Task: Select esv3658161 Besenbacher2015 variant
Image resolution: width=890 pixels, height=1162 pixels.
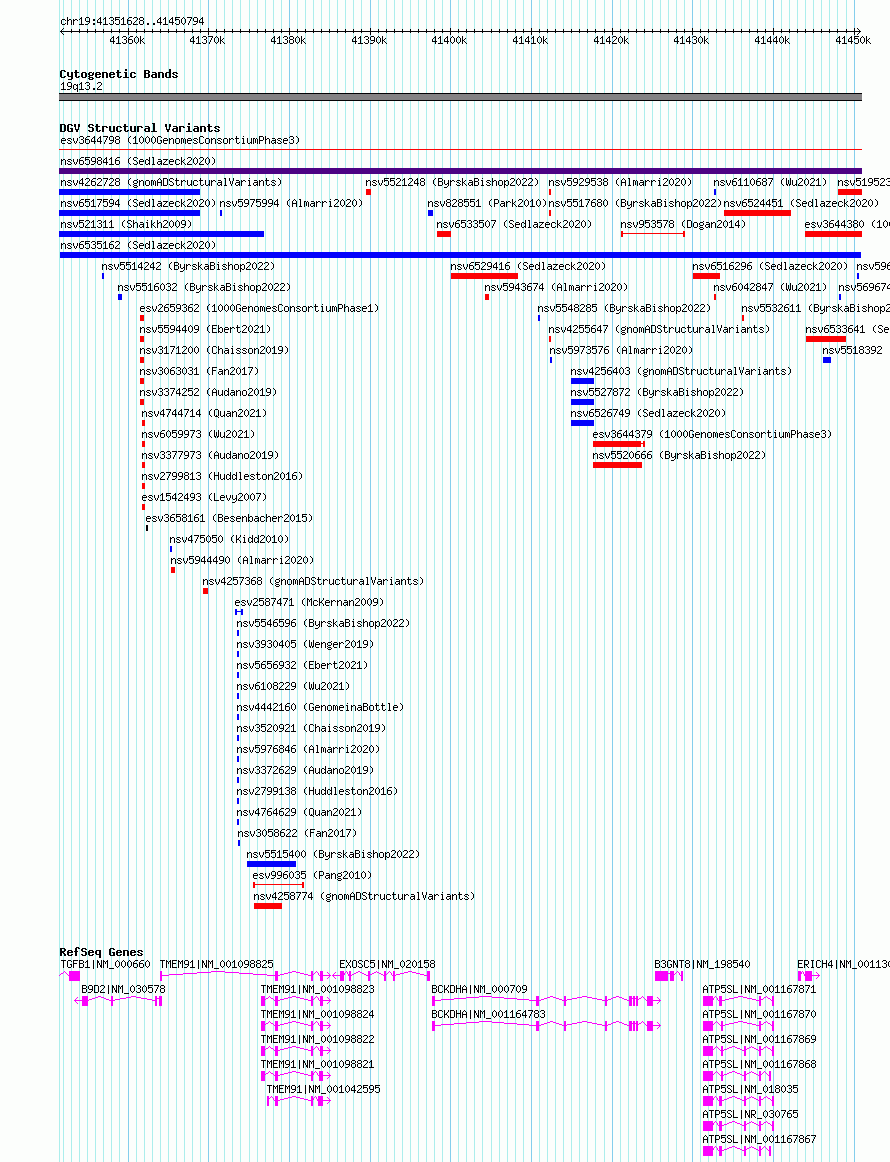Action: coord(229,518)
